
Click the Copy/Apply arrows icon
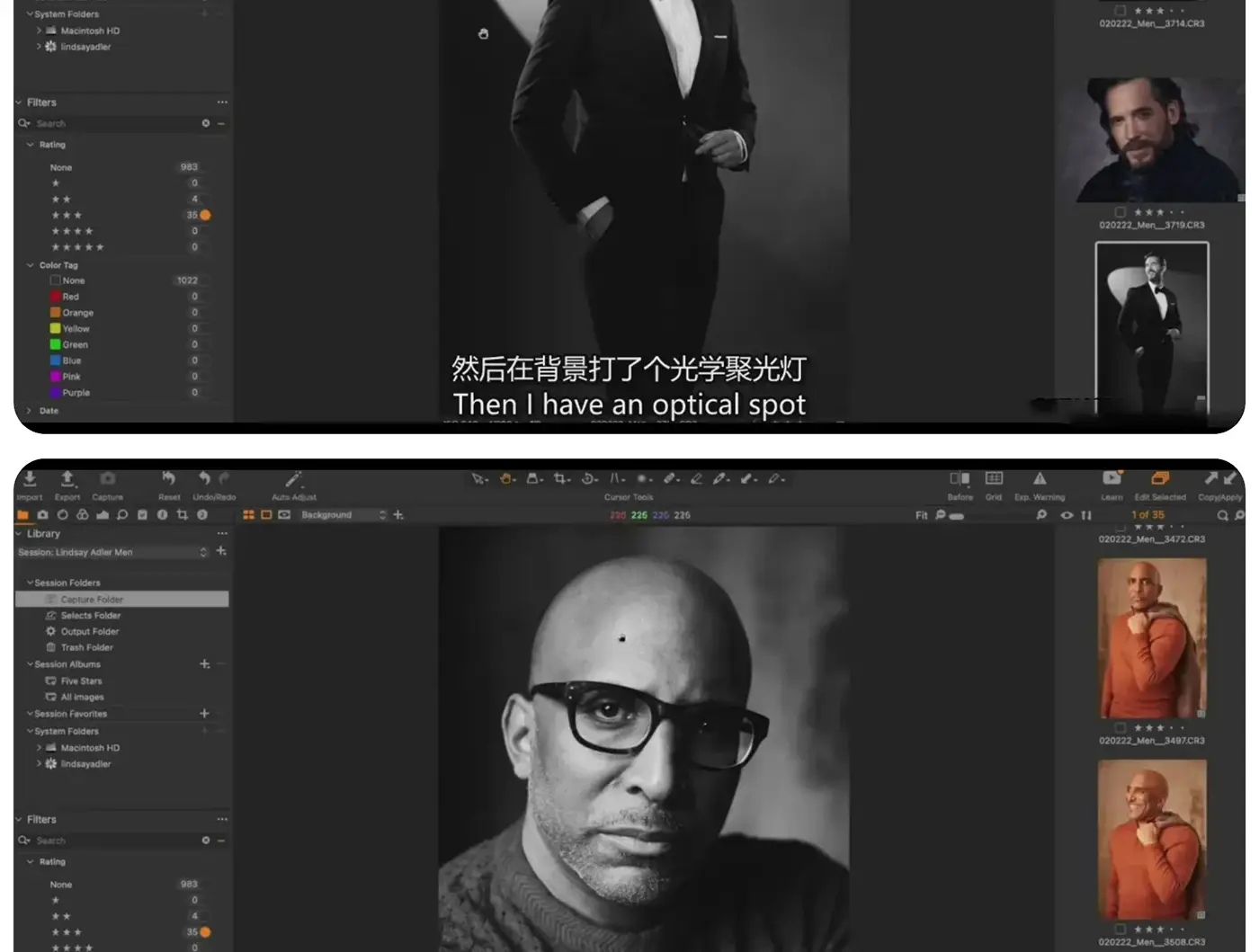[x=1220, y=478]
